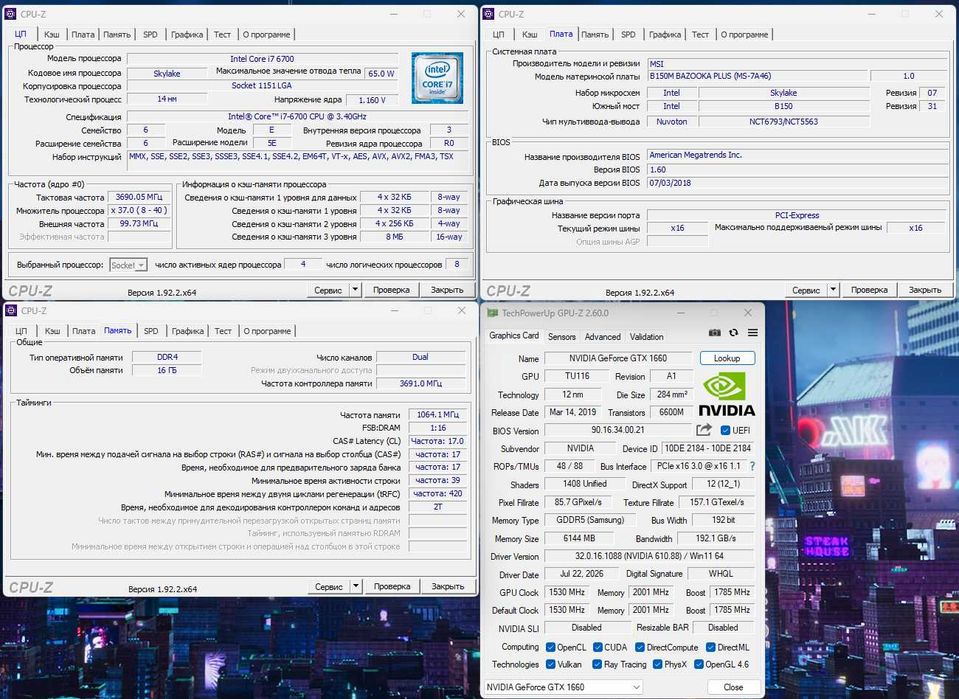This screenshot has width=959, height=699.
Task: Toggle the Vulkan checkbox
Action: (550, 664)
